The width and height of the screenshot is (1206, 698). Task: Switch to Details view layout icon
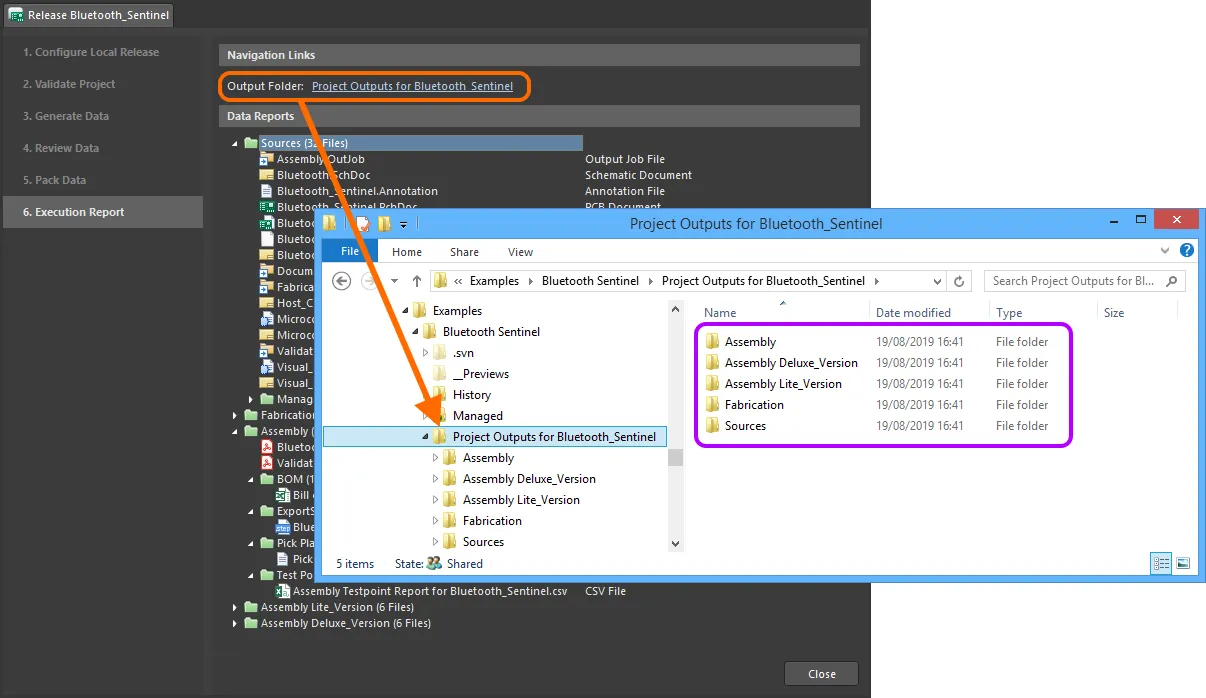(x=1161, y=564)
